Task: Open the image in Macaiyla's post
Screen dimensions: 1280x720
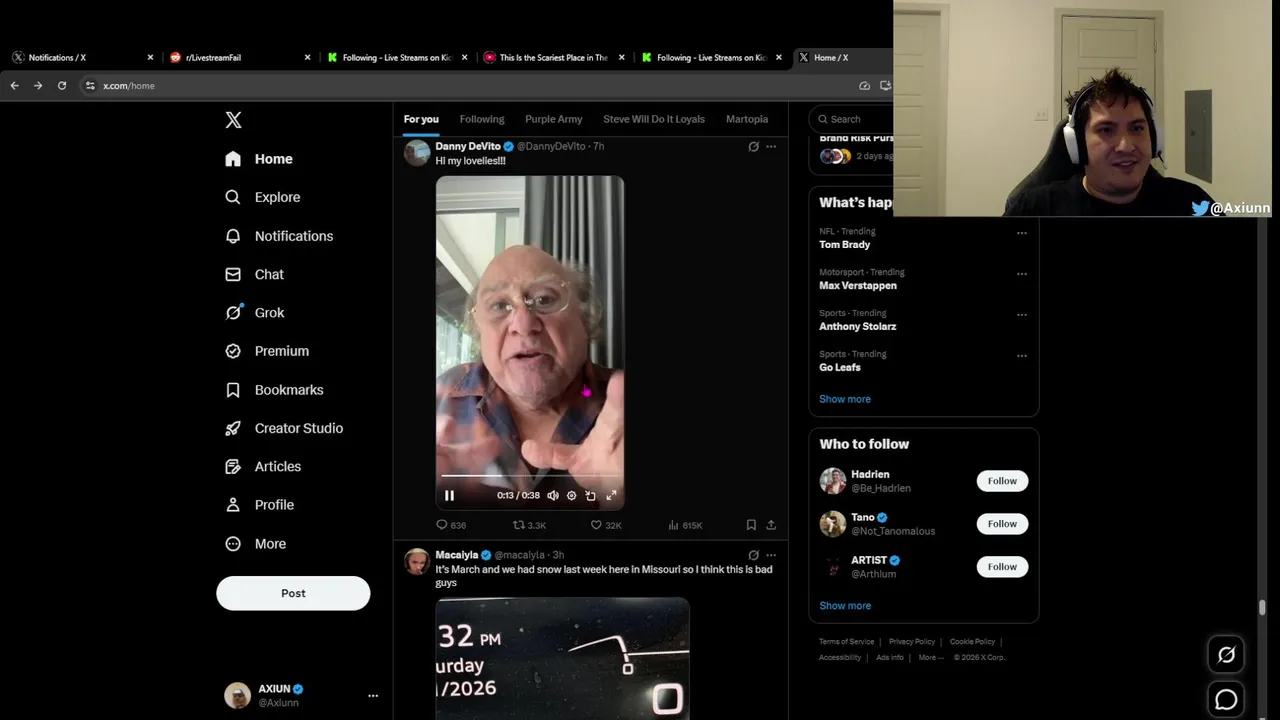Action: point(562,659)
